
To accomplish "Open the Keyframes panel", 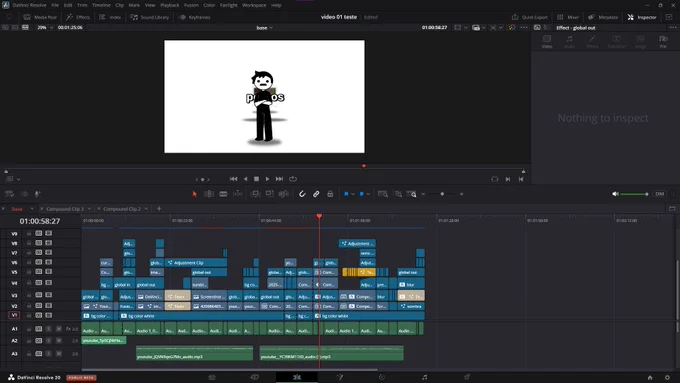I will point(194,17).
